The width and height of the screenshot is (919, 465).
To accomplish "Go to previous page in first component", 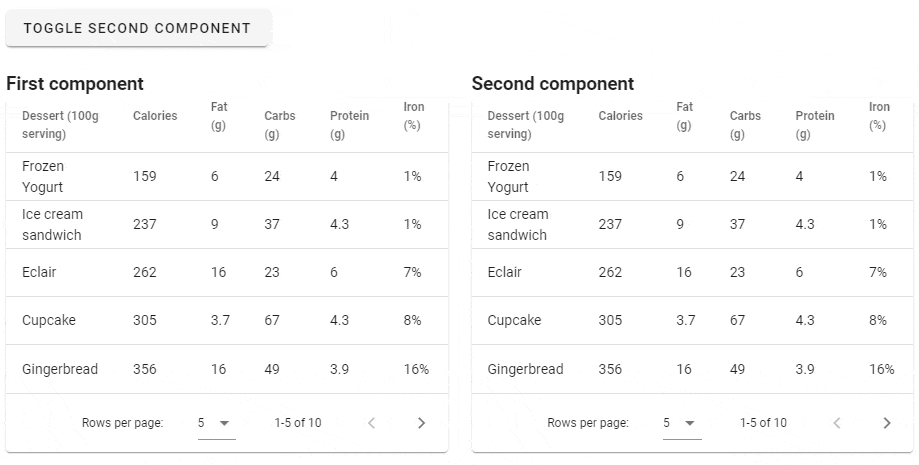I will coord(371,423).
